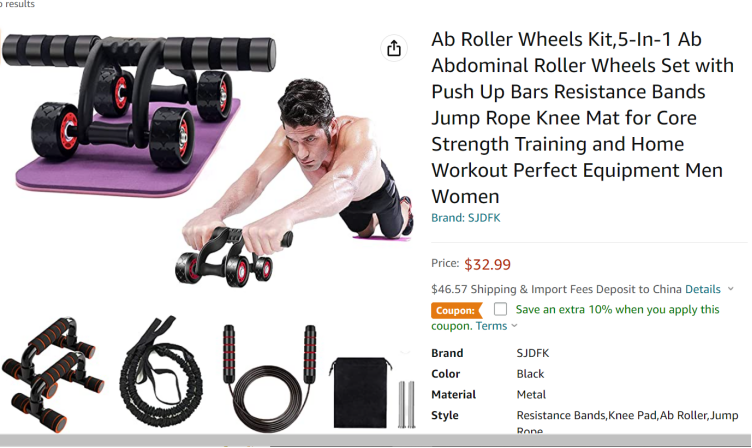Click the product title heading

(582, 118)
